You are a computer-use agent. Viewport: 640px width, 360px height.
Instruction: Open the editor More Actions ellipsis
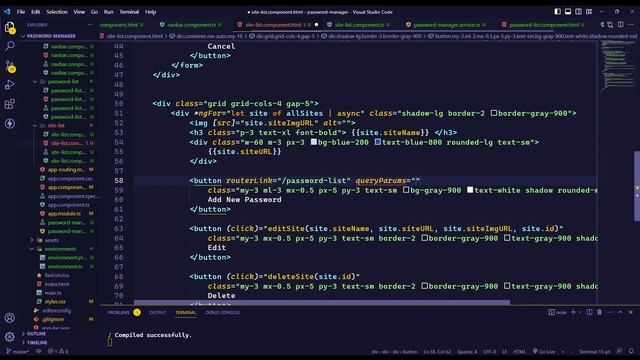click(x=631, y=24)
